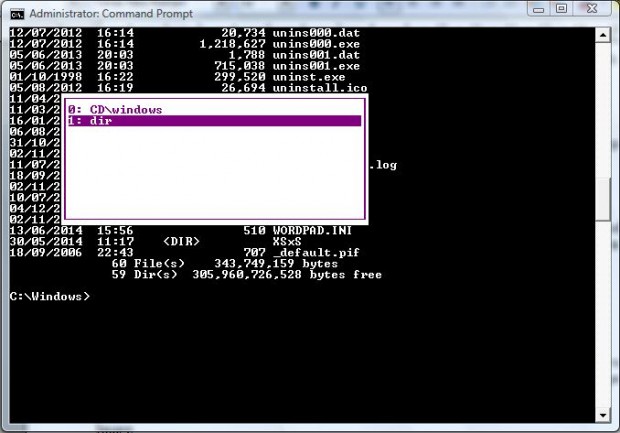Click the time '22:43'

click(115, 253)
